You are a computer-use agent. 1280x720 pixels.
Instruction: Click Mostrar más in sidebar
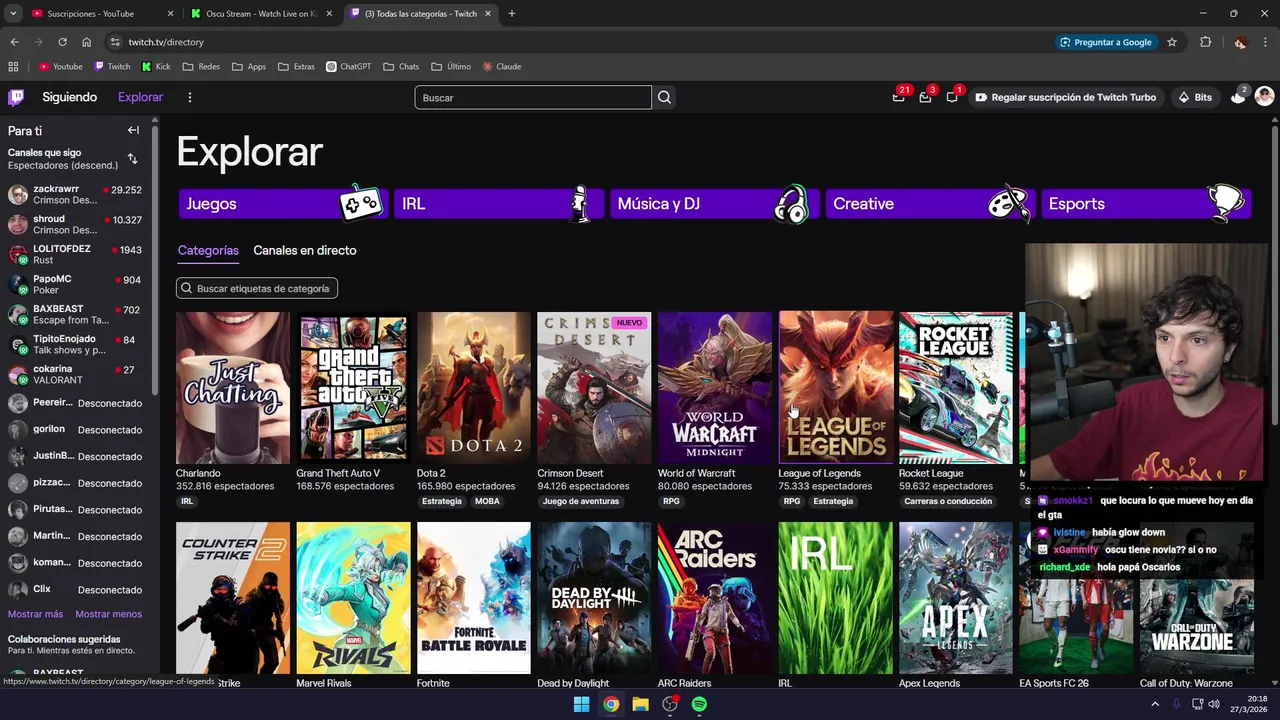[35, 614]
